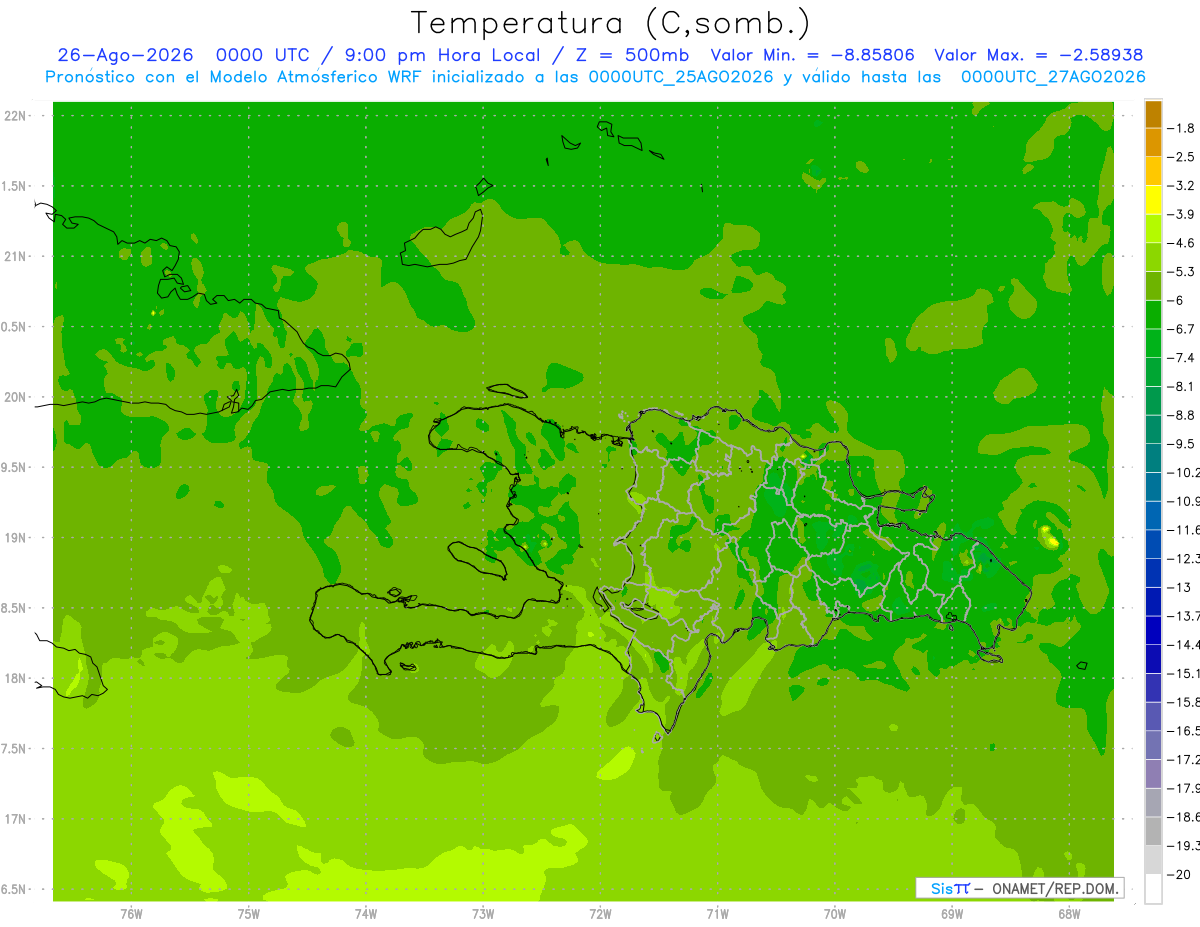Click the '9:00 pm Hora Local' text

pos(443,55)
